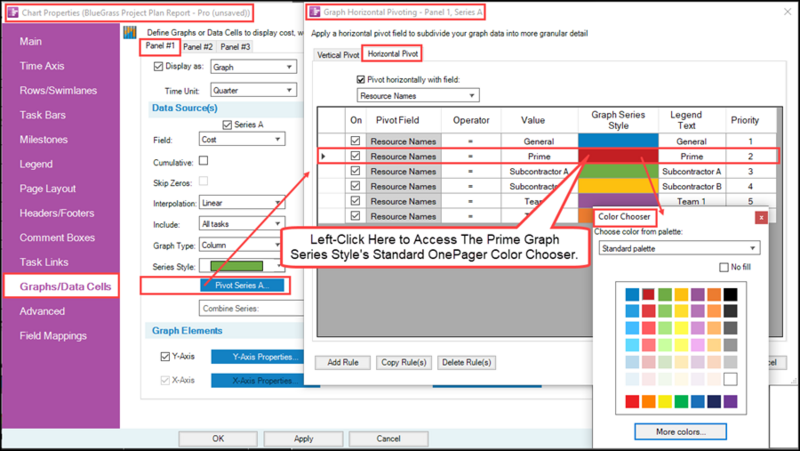Toggle Pivot horizontally with field checkbox
800x451 pixels.
[361, 80]
